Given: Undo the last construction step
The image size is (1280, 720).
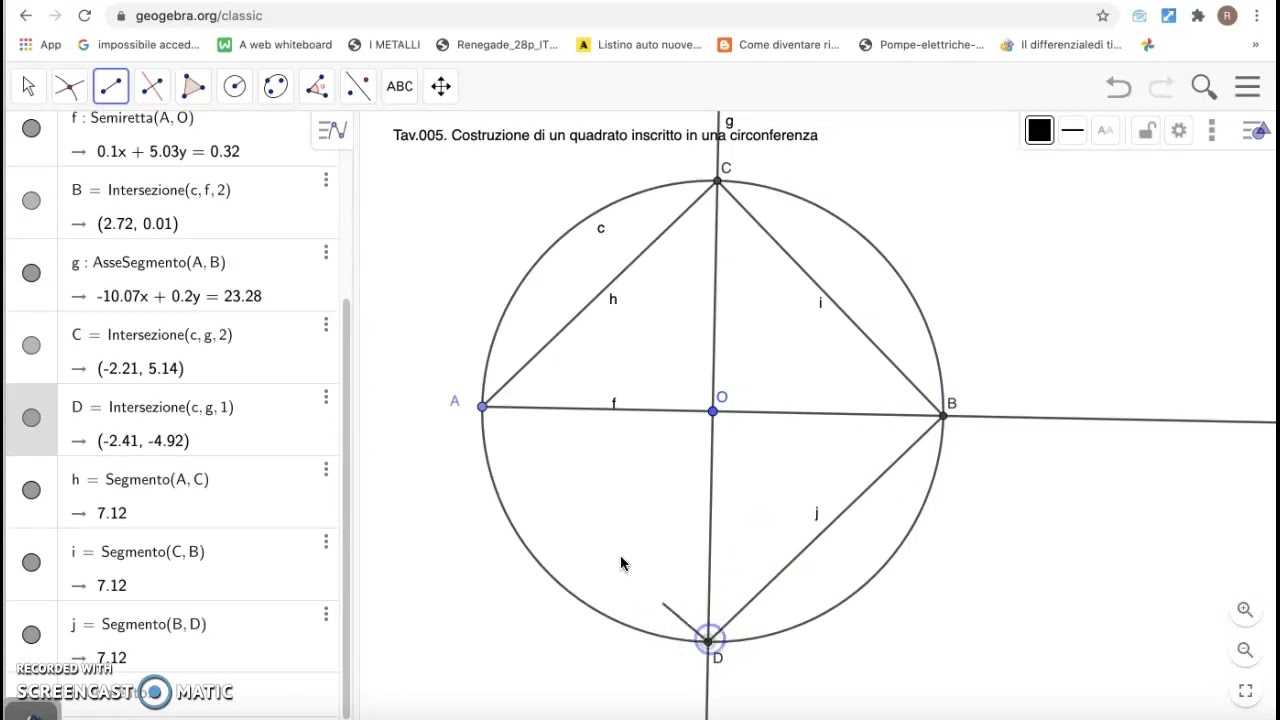Looking at the screenshot, I should (x=1118, y=87).
